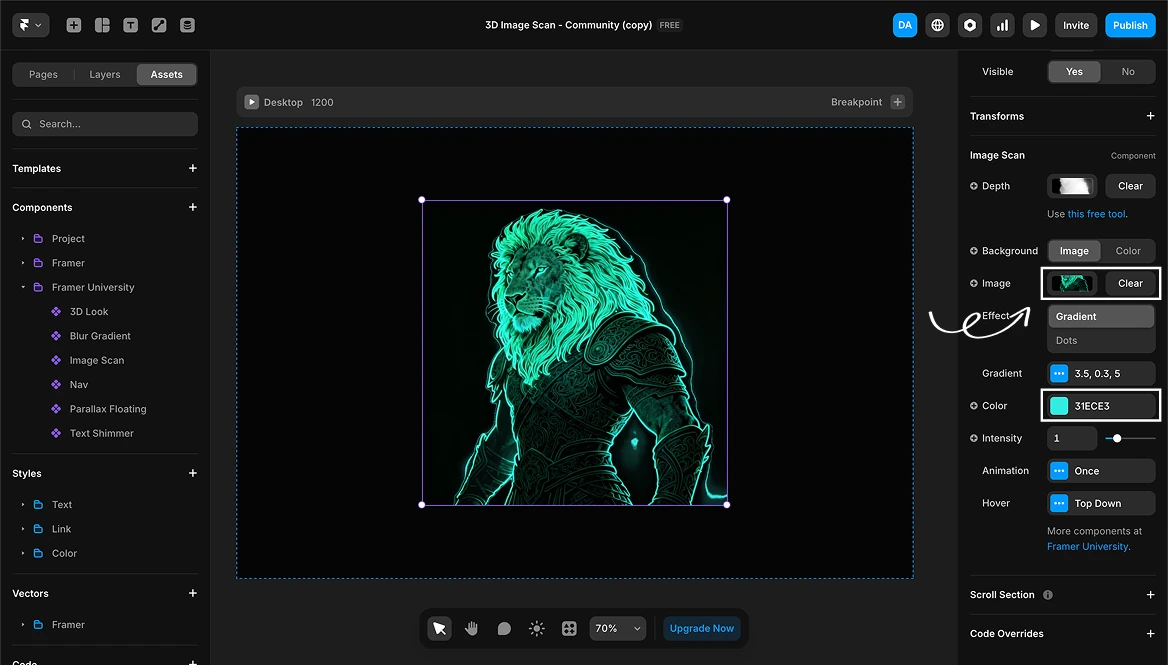Select the Nav component
This screenshot has height=665, width=1168.
coord(79,385)
